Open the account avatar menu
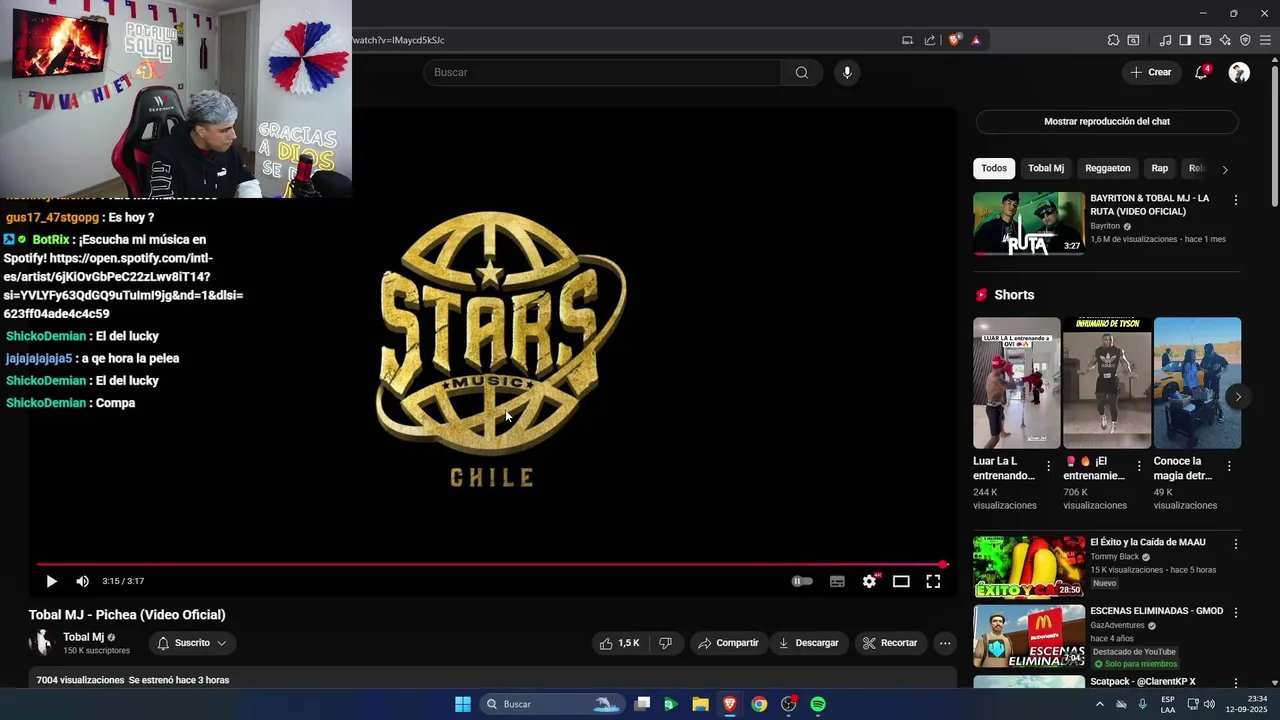This screenshot has height=720, width=1280. (x=1239, y=72)
